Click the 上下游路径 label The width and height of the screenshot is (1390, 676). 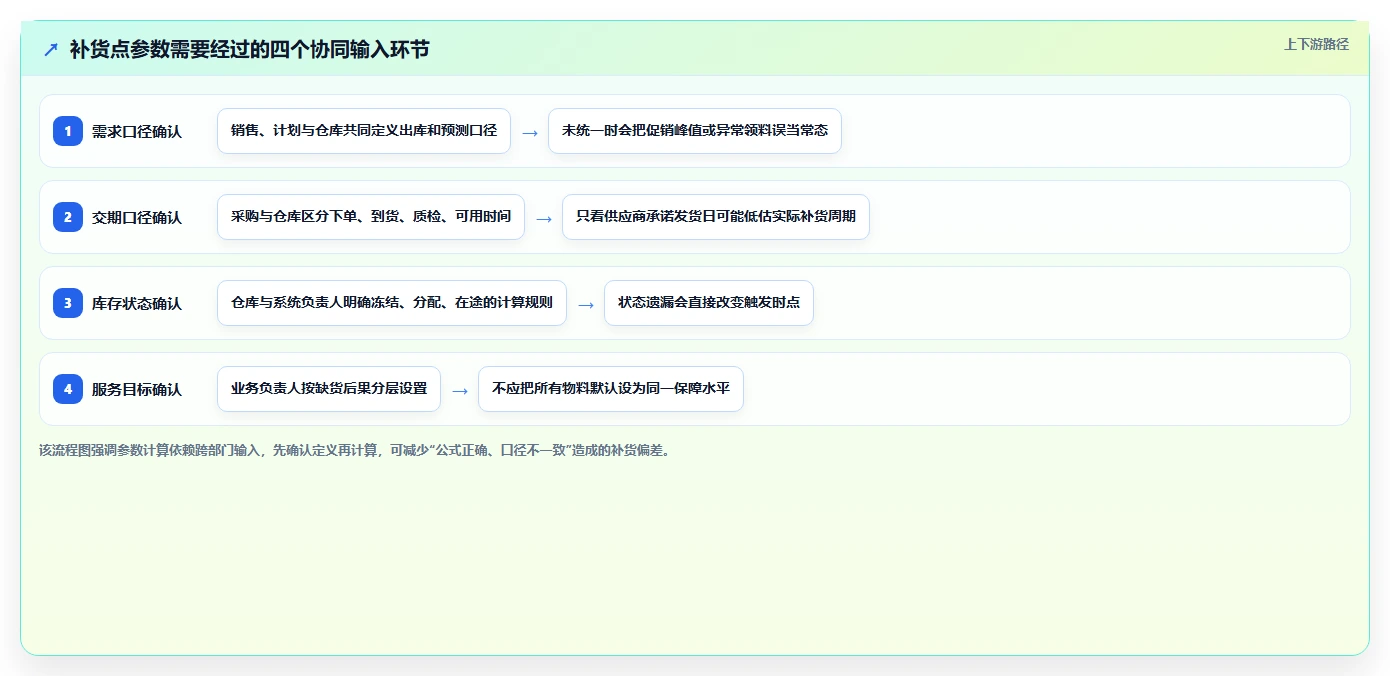coord(1316,44)
